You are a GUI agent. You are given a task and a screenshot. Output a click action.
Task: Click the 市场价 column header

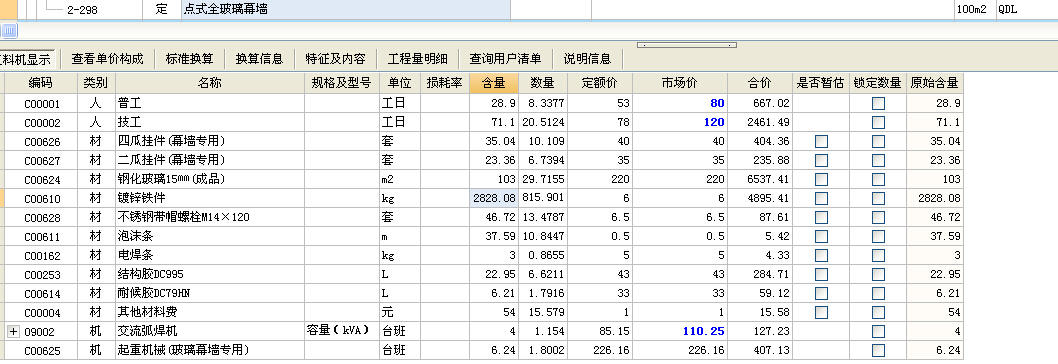point(680,83)
